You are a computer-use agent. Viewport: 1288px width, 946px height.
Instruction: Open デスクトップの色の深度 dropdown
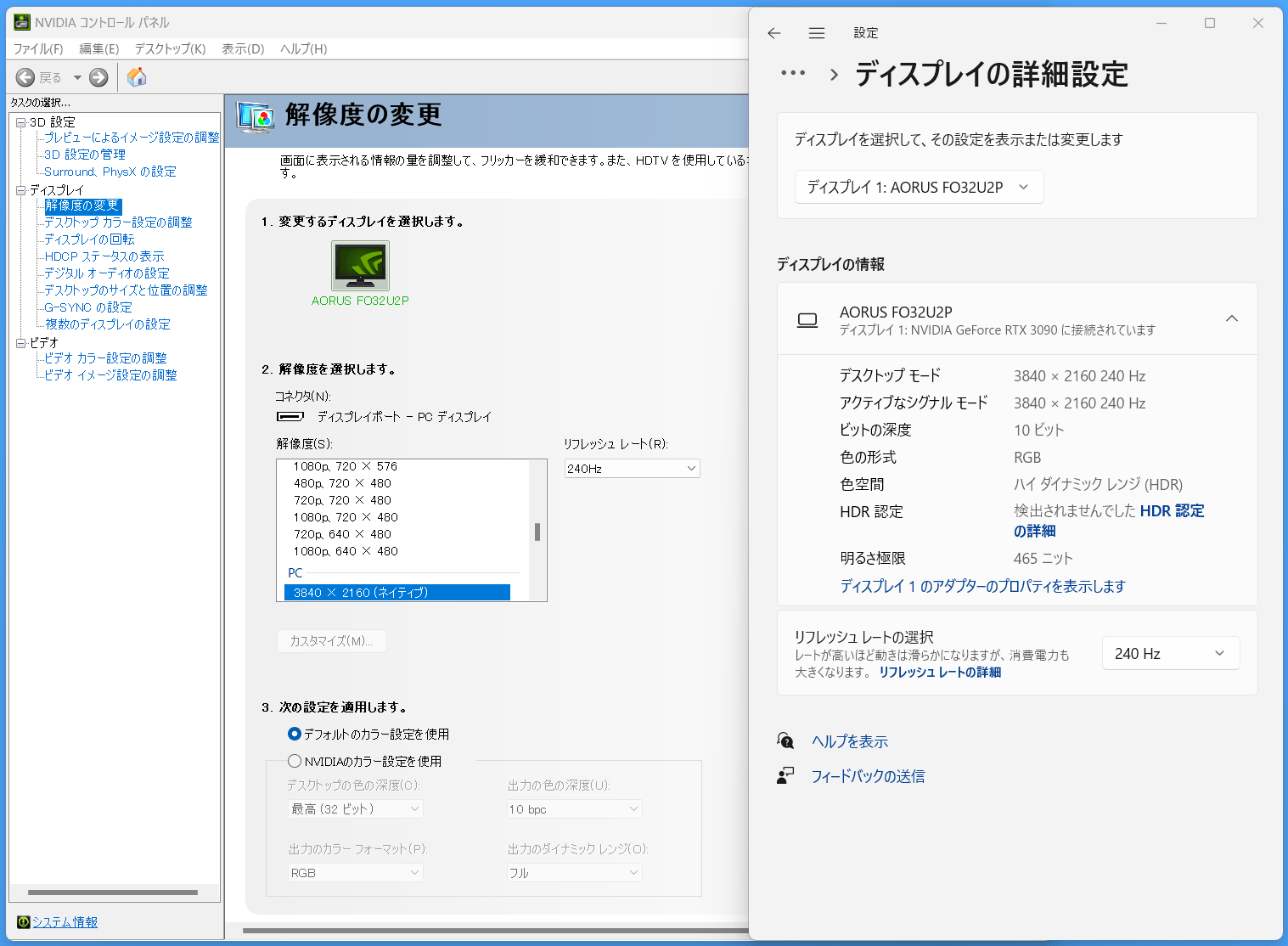click(356, 808)
